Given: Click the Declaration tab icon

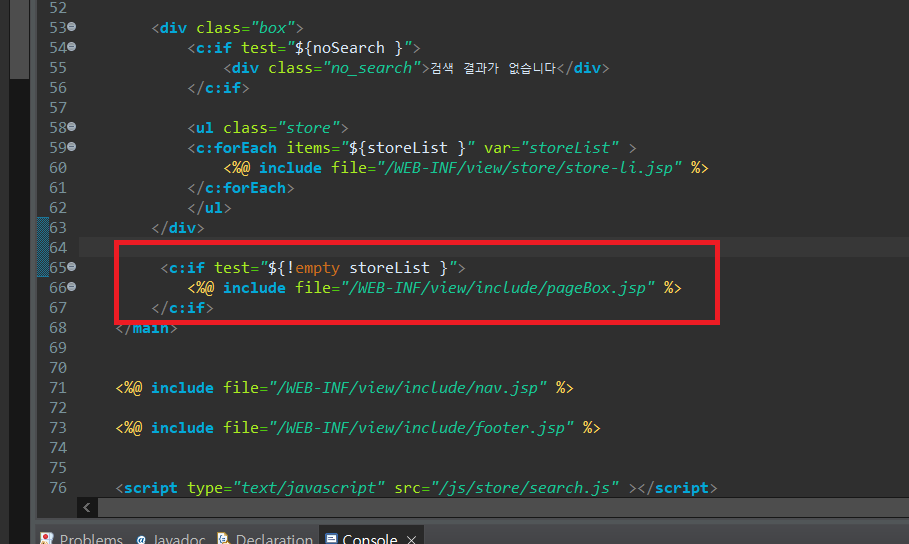Looking at the screenshot, I should pos(223,538).
